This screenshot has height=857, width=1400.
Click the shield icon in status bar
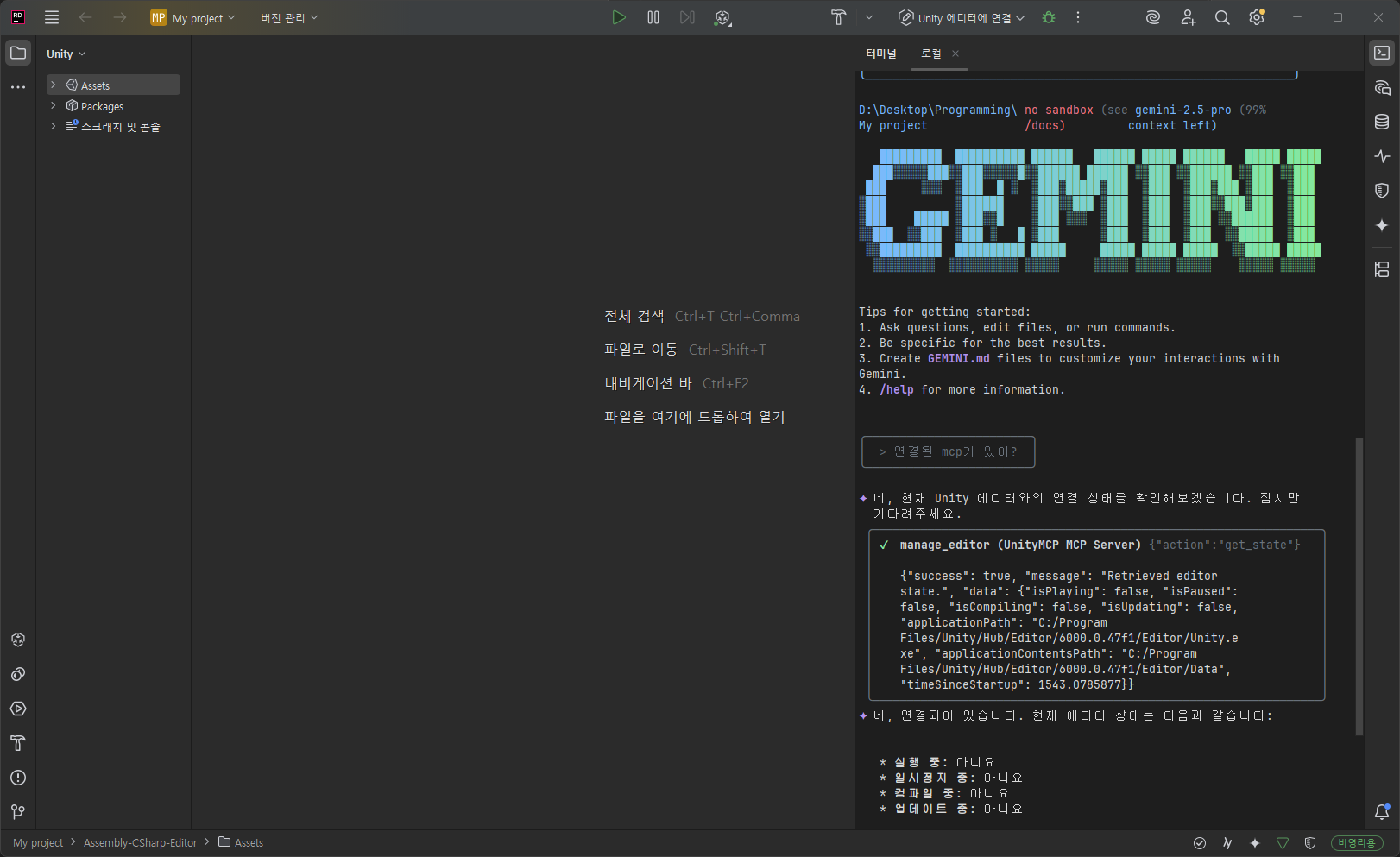(1310, 843)
